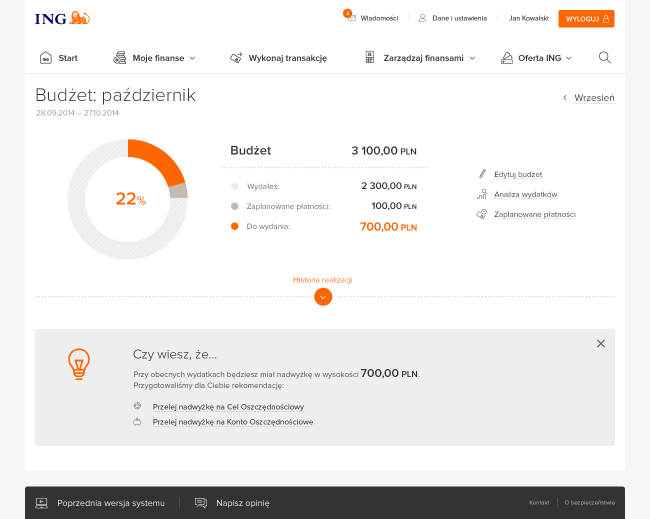The image size is (650, 519).
Task: Click the WYLOGUJ button
Action: [586, 19]
